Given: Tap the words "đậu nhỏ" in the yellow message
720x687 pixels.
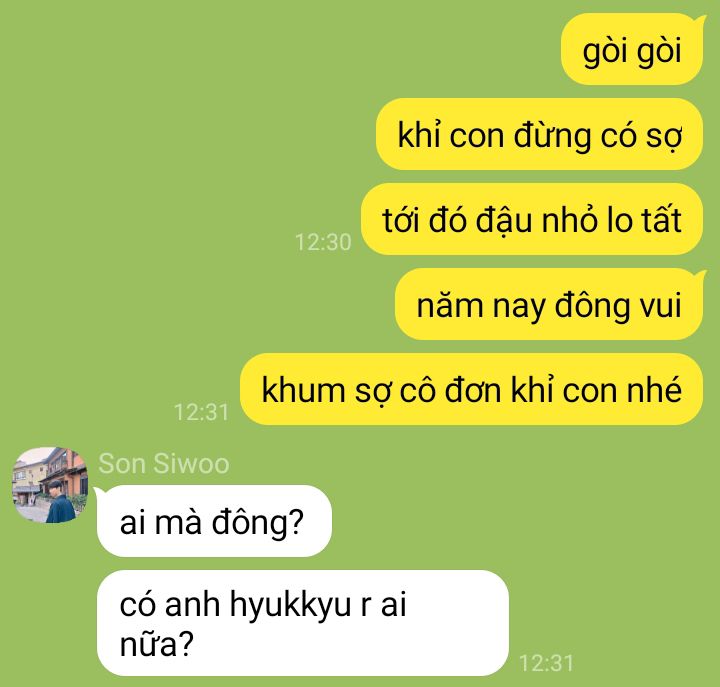Looking at the screenshot, I should pyautogui.click(x=535, y=220).
